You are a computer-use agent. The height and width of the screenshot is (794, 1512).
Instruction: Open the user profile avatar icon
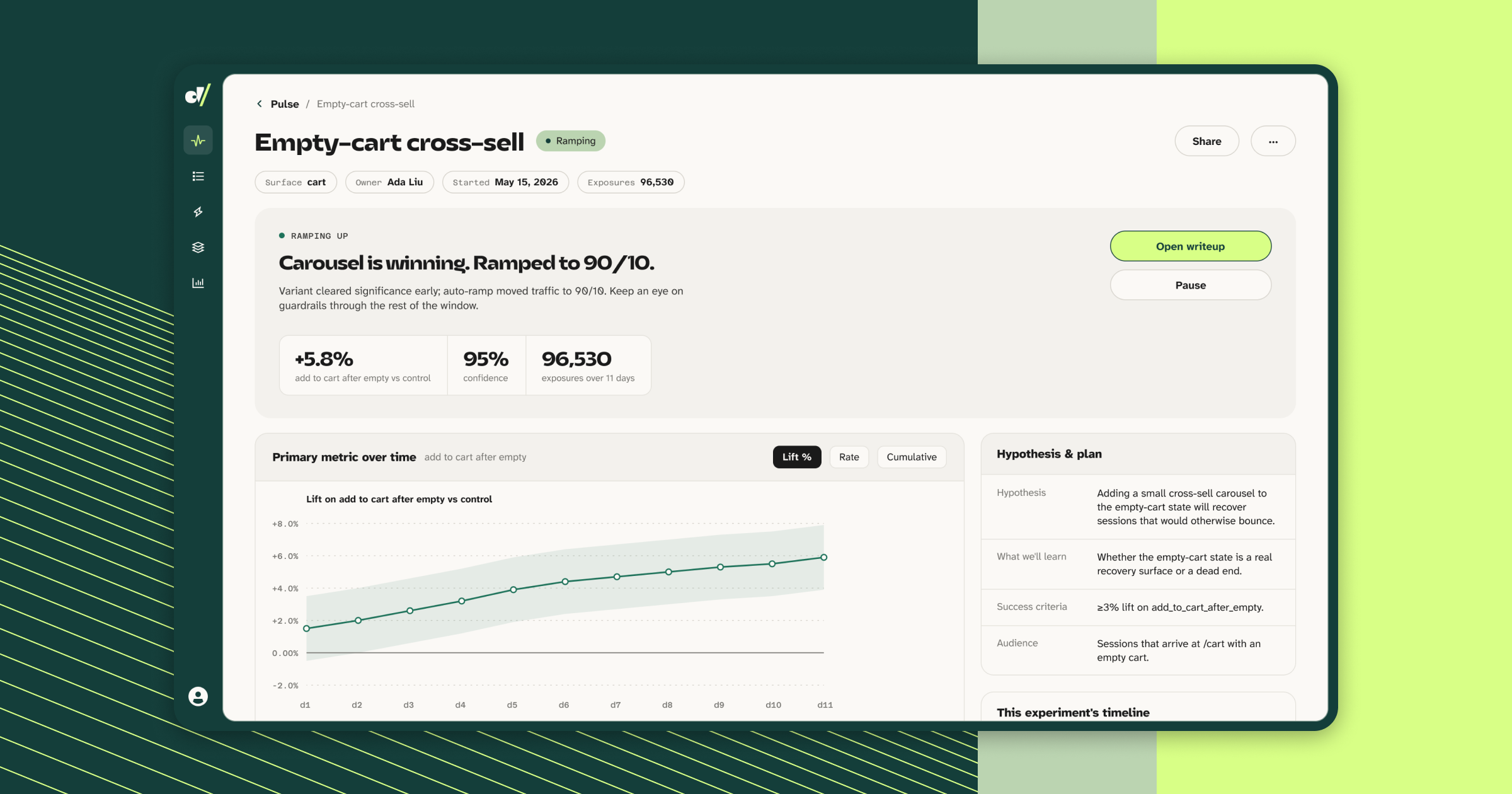click(x=198, y=696)
